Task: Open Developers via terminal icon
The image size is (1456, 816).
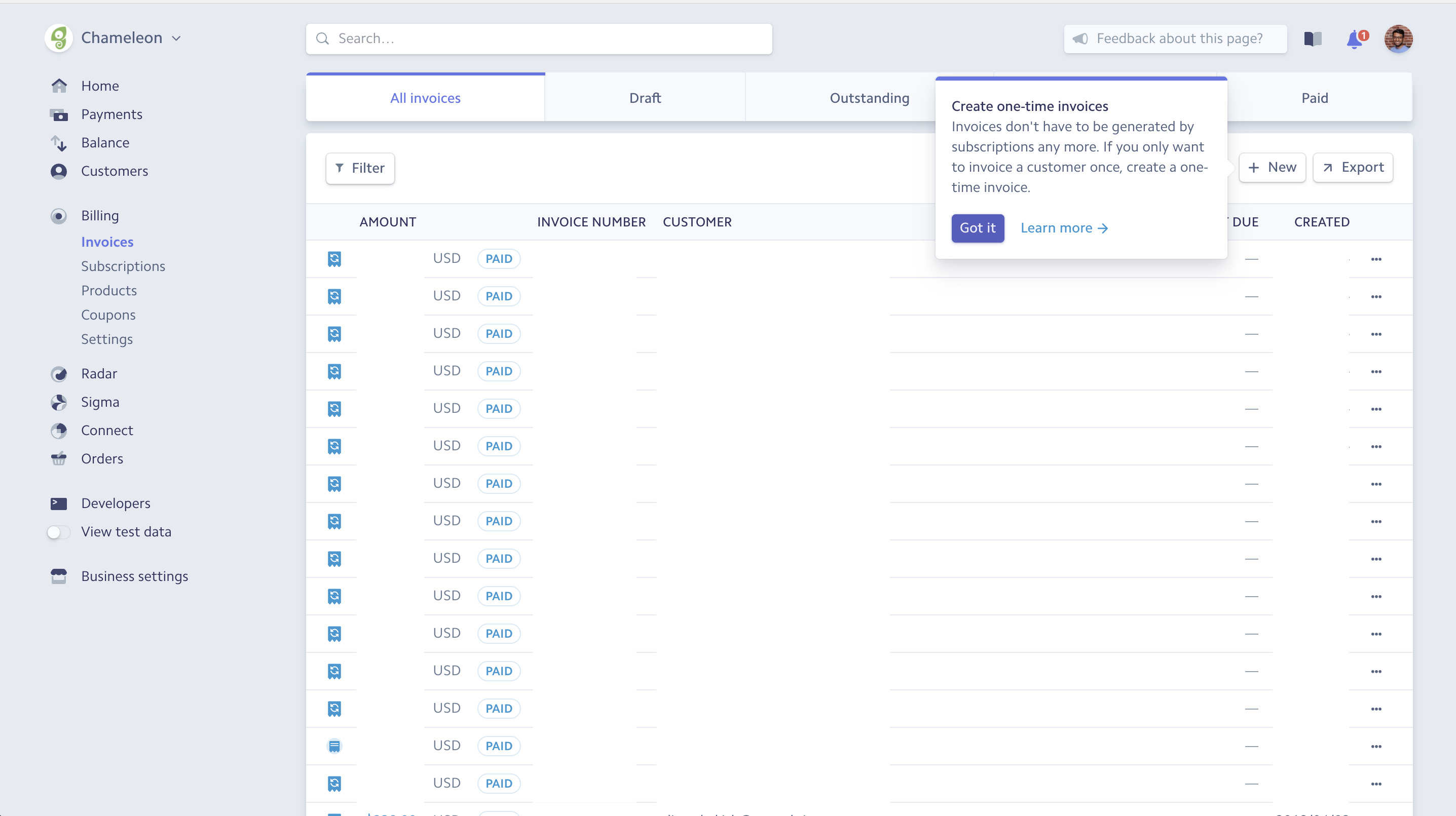Action: coord(59,503)
